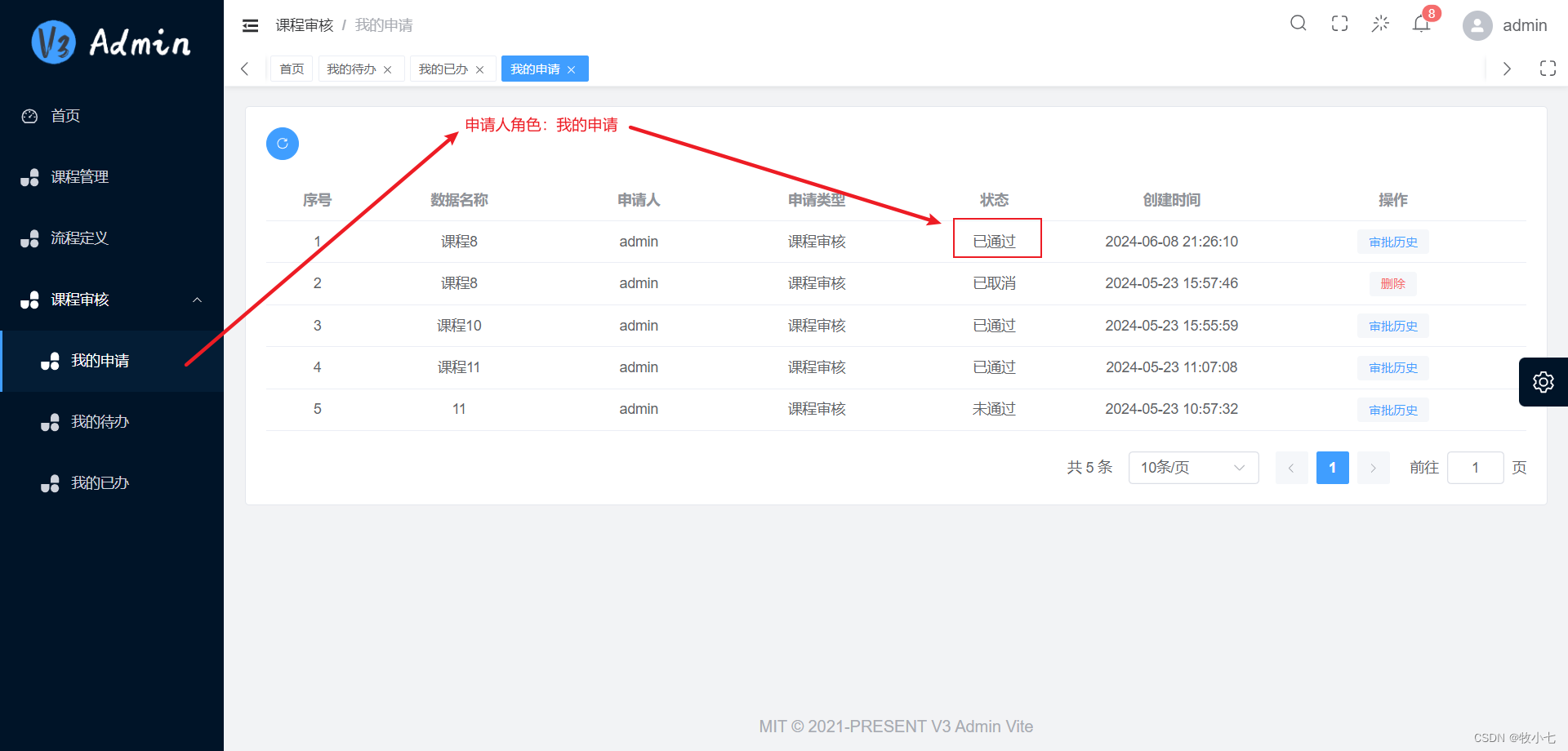Close the 我的已办 tab
The width and height of the screenshot is (1568, 751).
tap(480, 69)
